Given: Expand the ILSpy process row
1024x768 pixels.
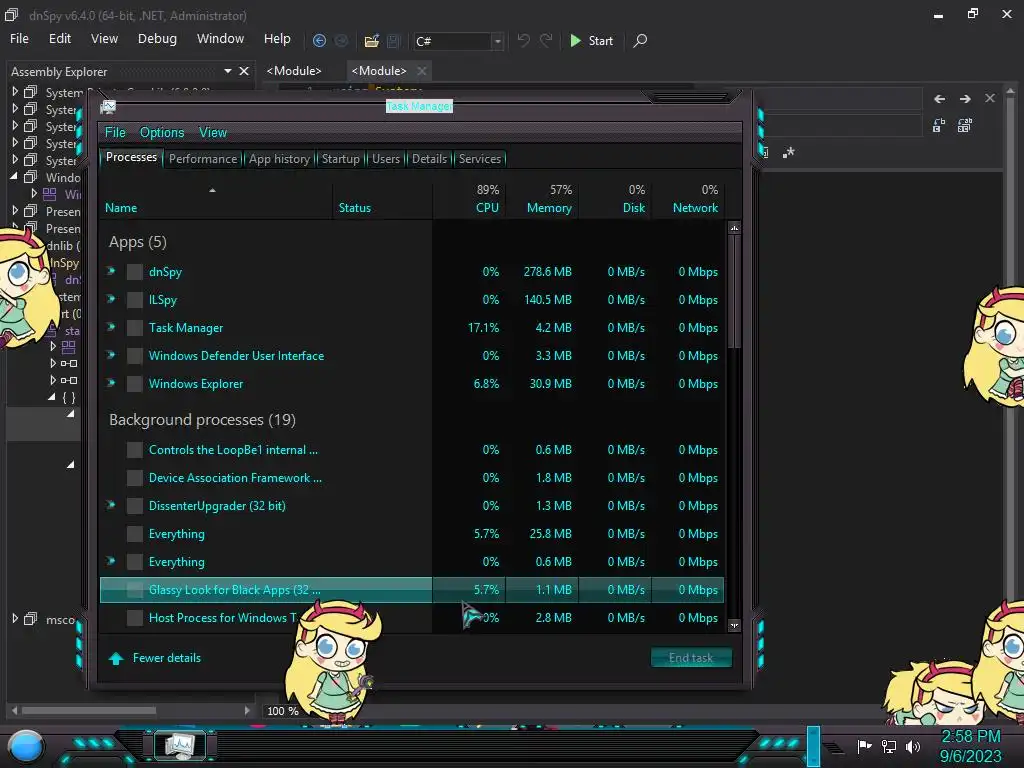Looking at the screenshot, I should pyautogui.click(x=111, y=299).
